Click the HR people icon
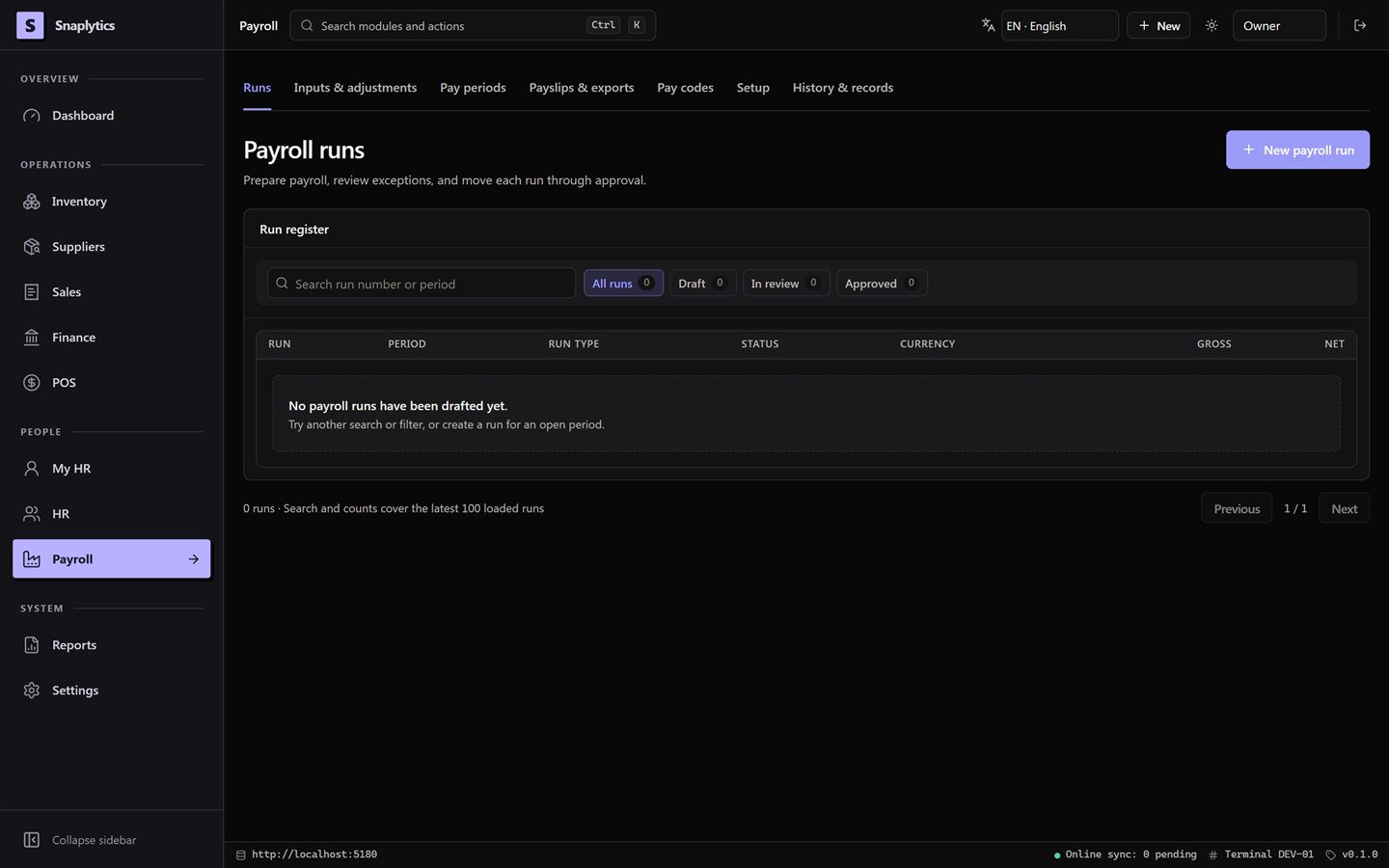The image size is (1389, 868). (x=32, y=514)
